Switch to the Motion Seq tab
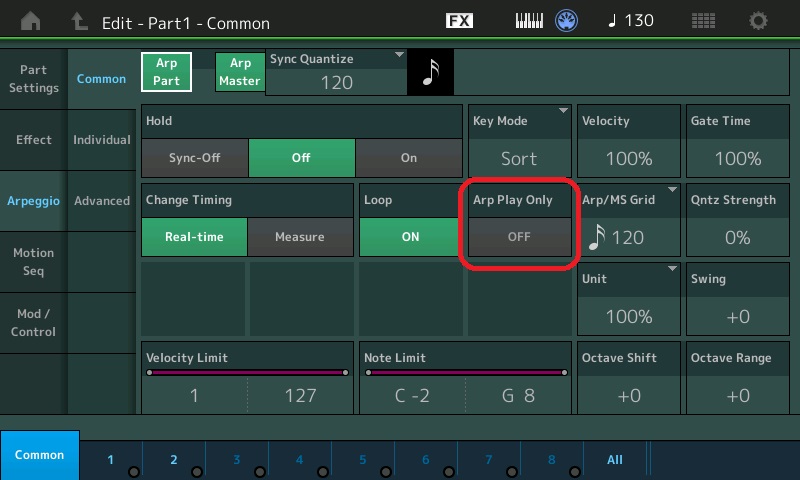 (33, 262)
